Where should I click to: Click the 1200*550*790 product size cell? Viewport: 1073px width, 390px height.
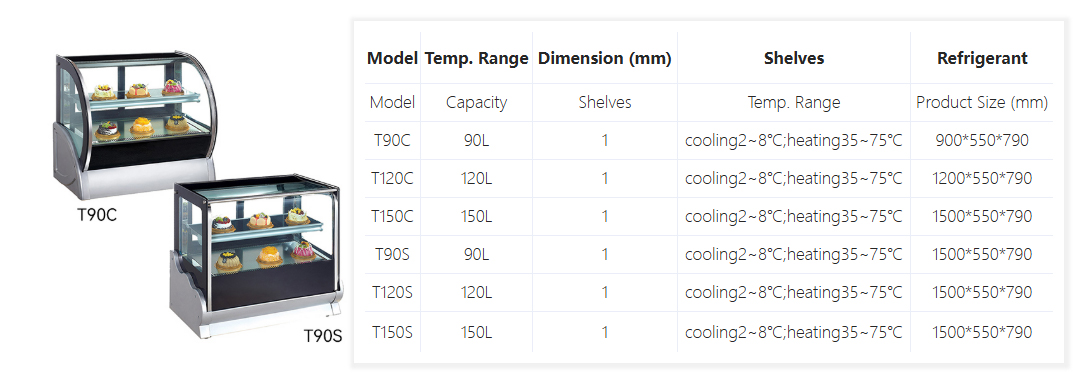(982, 179)
